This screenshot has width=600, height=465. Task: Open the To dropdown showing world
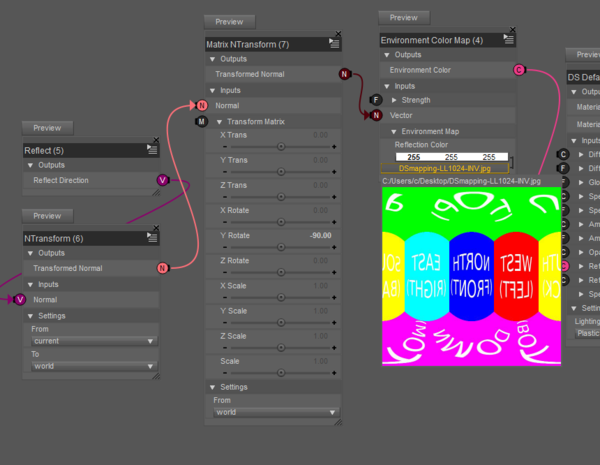pos(94,366)
